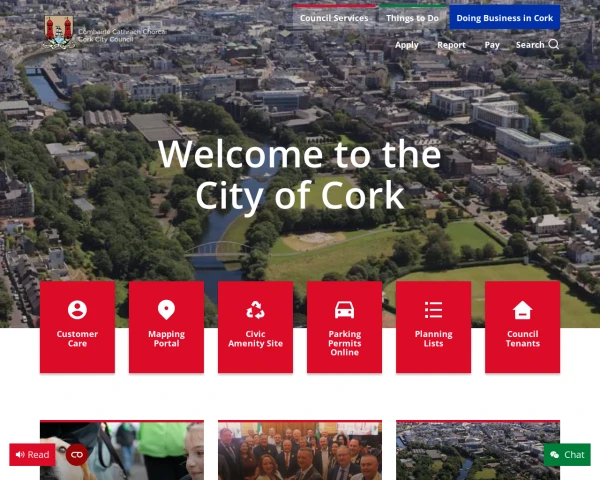The width and height of the screenshot is (600, 480).
Task: Open Parking Permits Online car tile
Action: click(x=344, y=326)
